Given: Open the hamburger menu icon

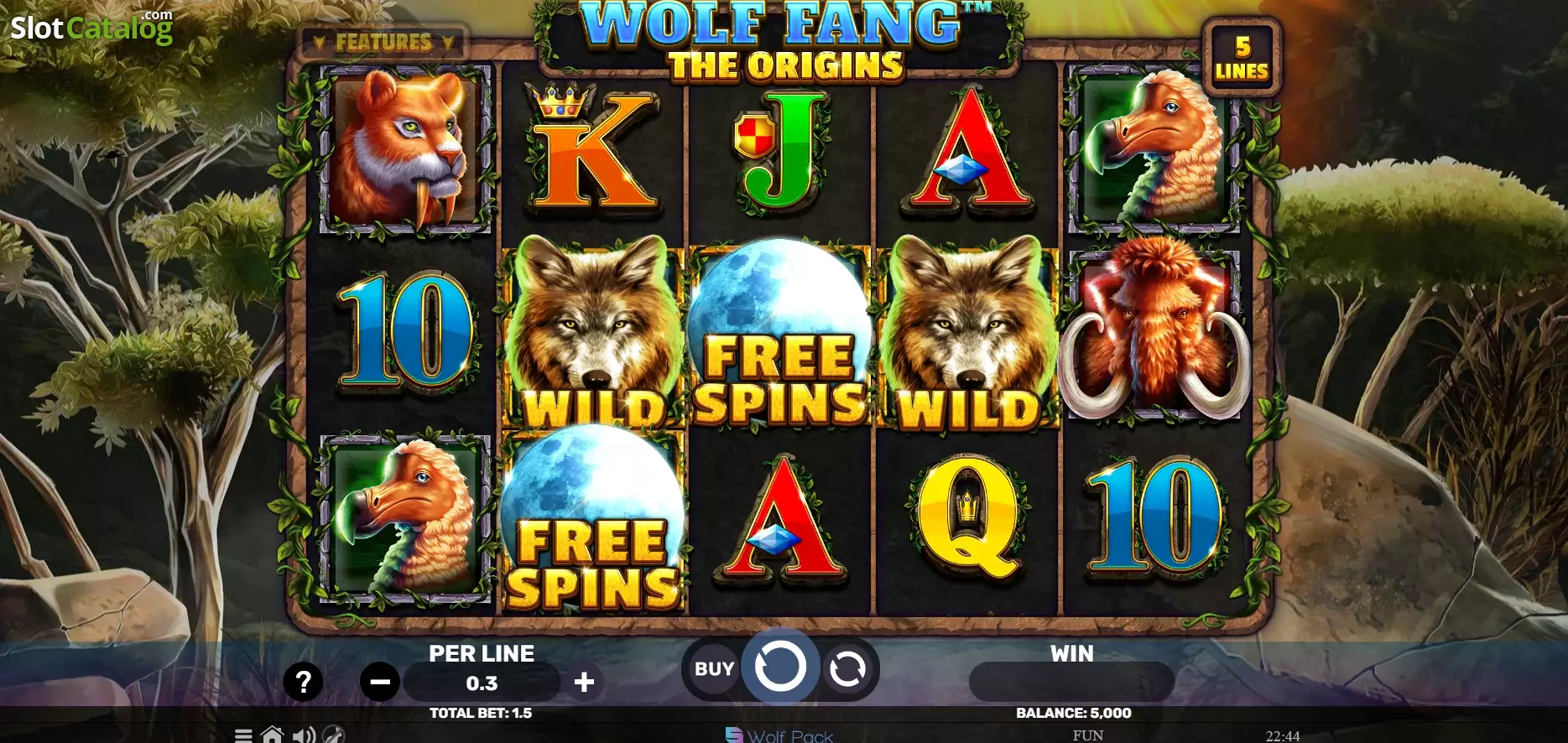Looking at the screenshot, I should coord(243,735).
